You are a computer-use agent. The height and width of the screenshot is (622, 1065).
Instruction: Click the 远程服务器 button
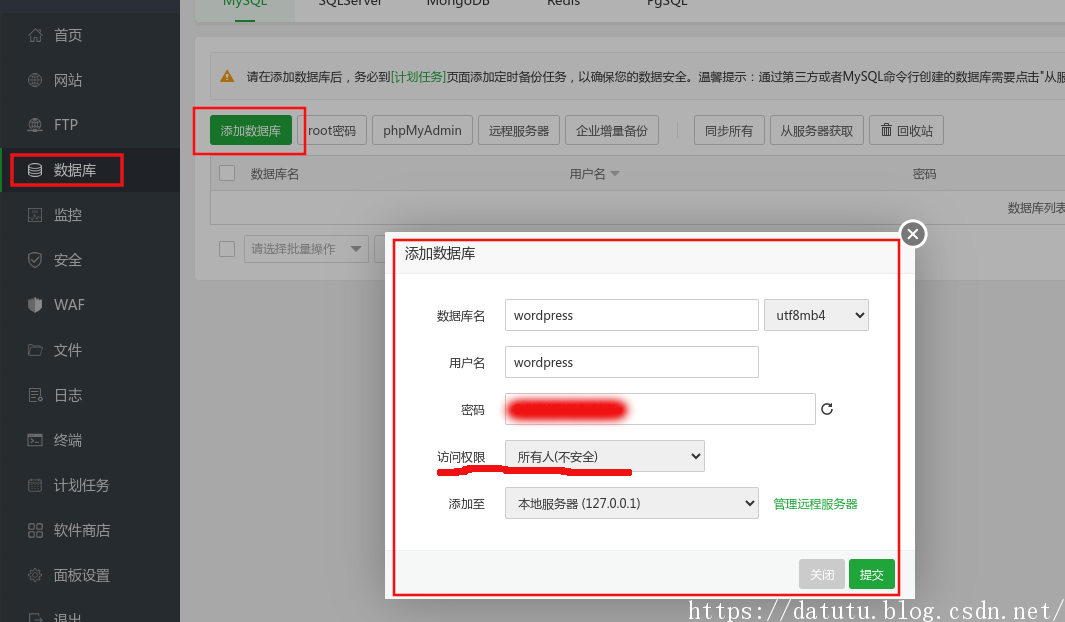(519, 130)
